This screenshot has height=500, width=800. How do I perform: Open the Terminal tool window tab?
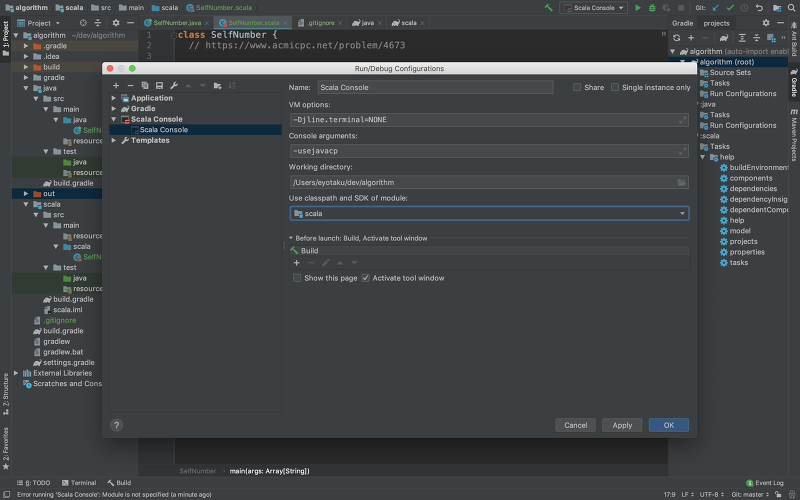(79, 483)
